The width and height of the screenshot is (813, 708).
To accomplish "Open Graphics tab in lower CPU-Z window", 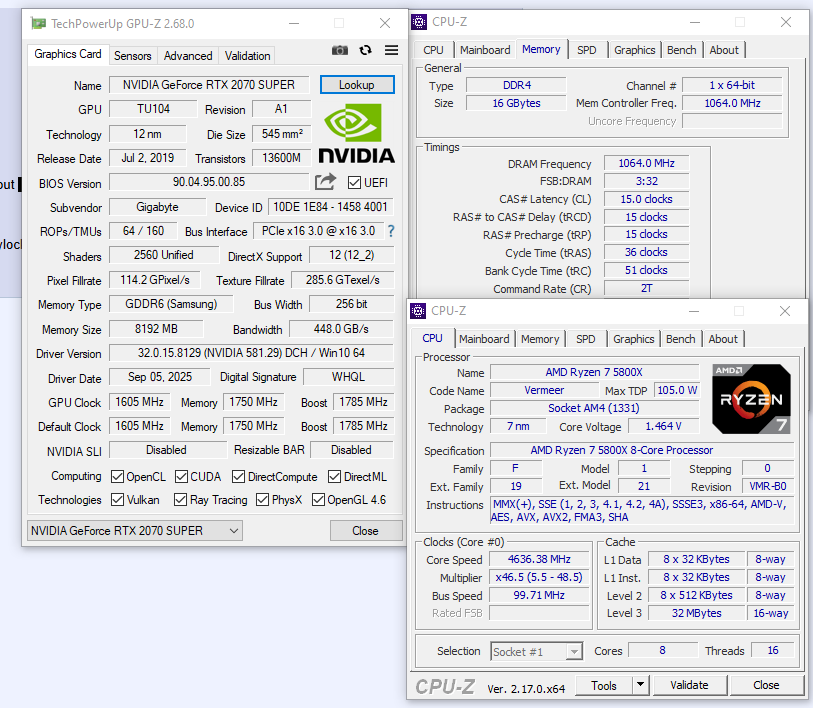I will 633,339.
